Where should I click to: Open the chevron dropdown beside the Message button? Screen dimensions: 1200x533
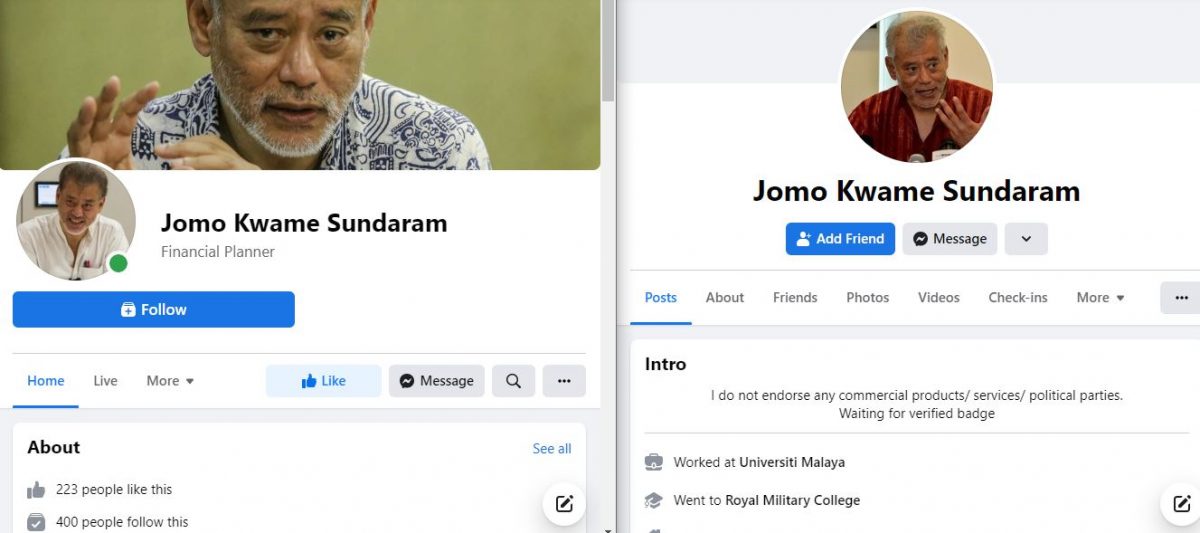click(1026, 239)
